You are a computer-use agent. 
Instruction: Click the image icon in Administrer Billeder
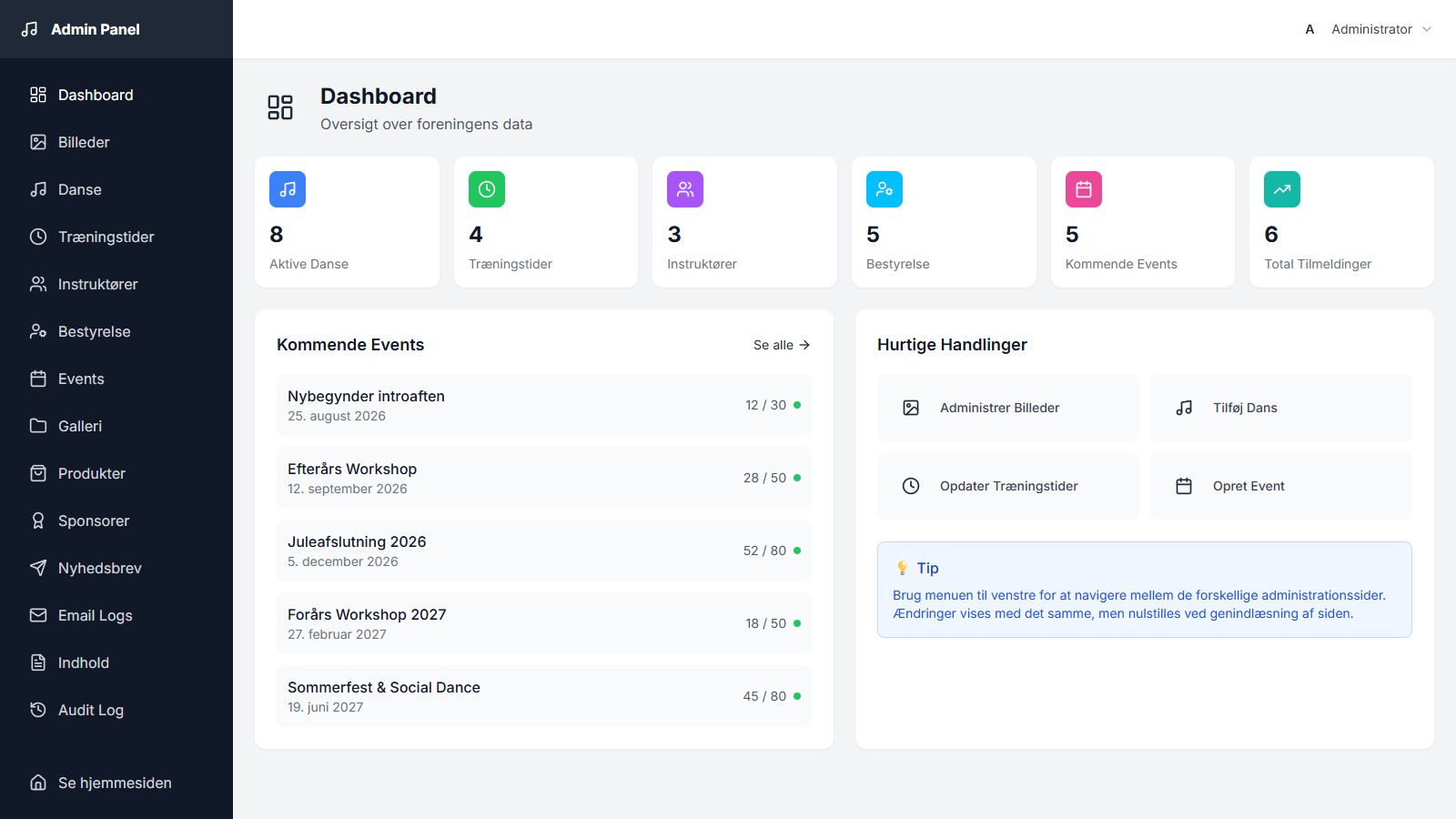point(911,408)
